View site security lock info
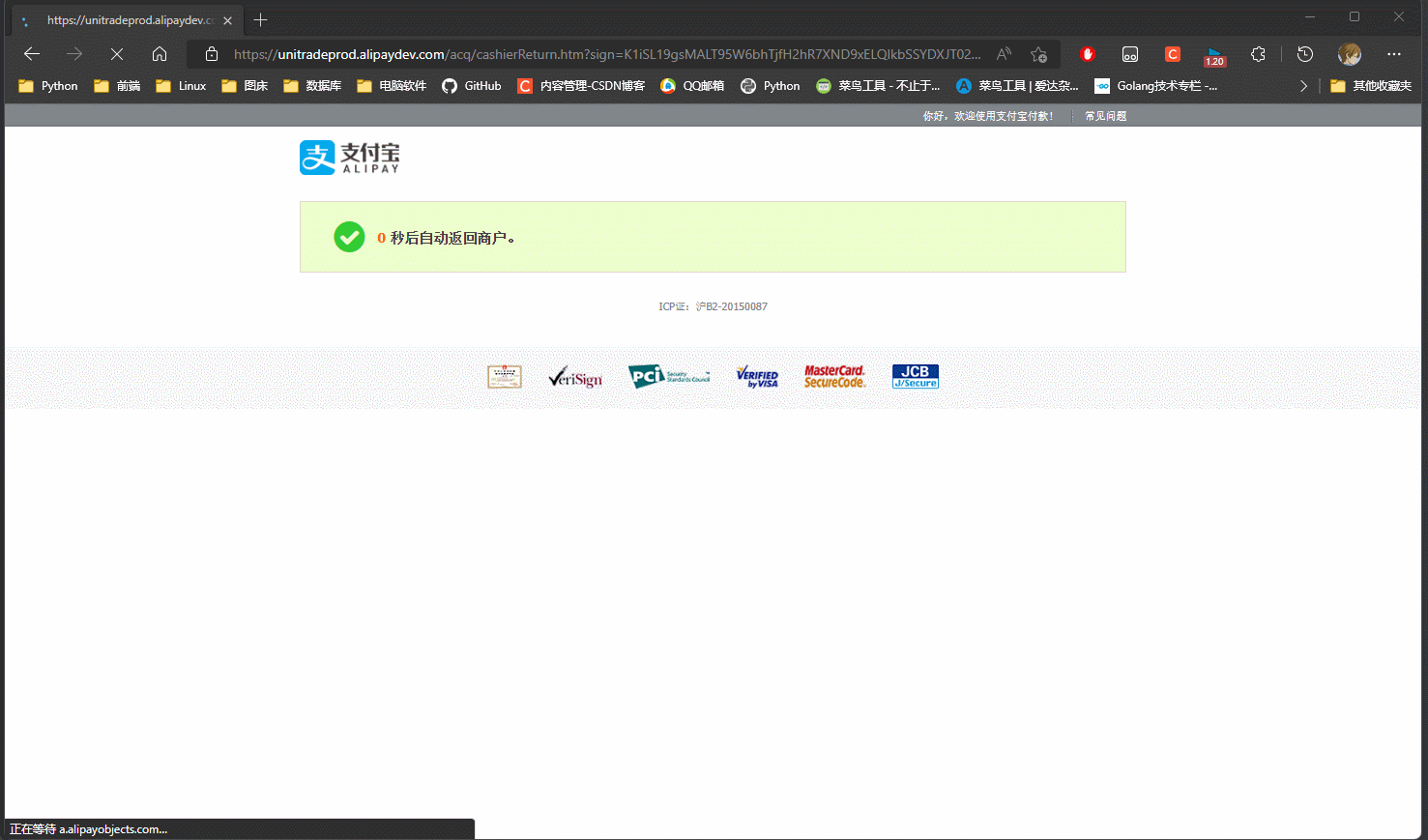This screenshot has height=840, width=1428. pos(212,54)
